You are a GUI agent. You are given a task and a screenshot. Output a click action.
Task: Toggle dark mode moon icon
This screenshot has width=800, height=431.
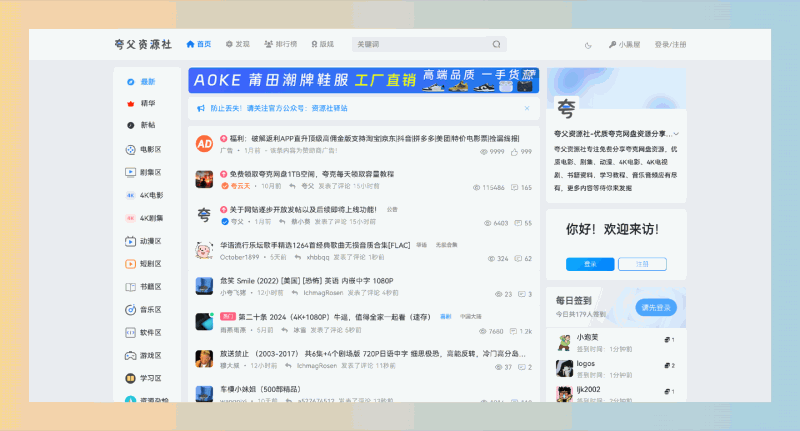pos(588,45)
